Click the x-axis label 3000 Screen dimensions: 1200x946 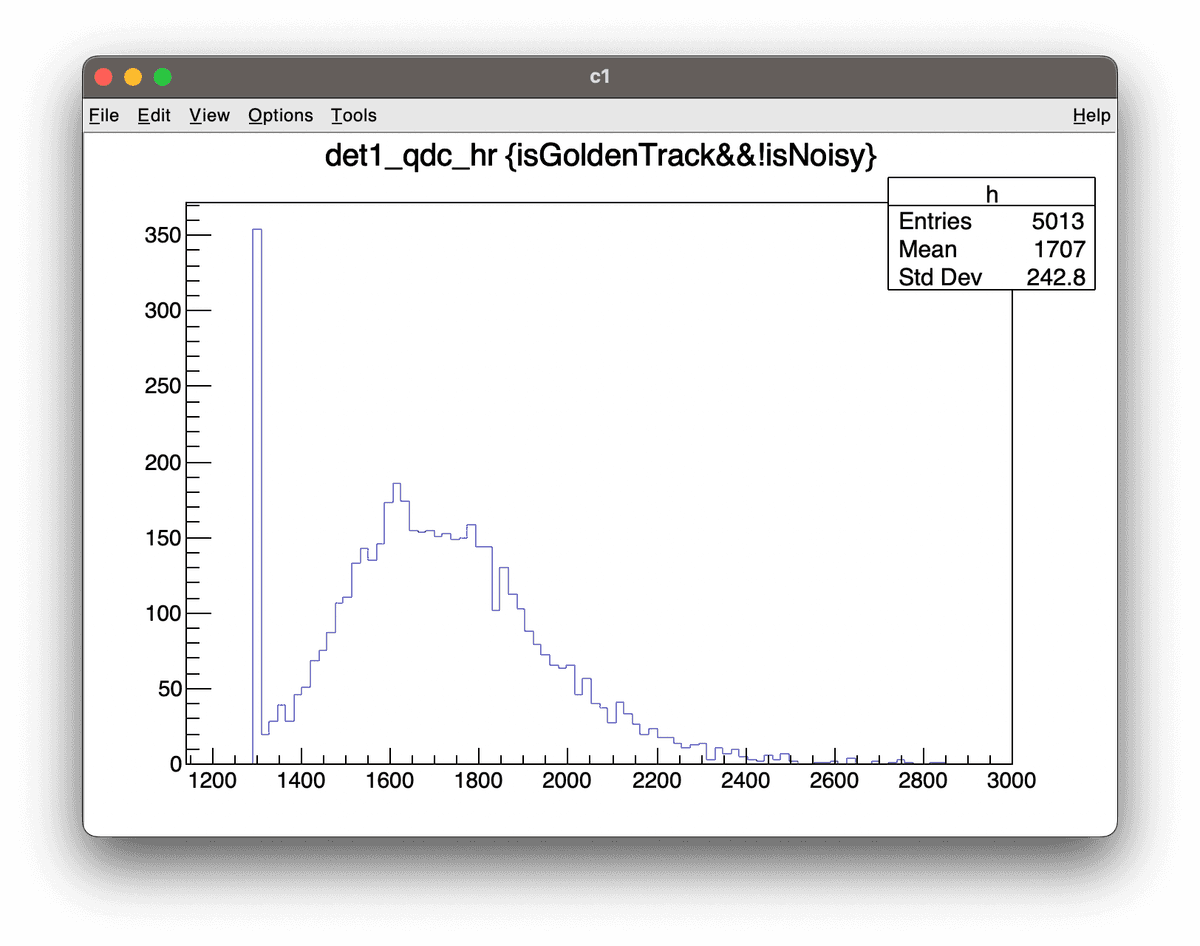point(1011,781)
